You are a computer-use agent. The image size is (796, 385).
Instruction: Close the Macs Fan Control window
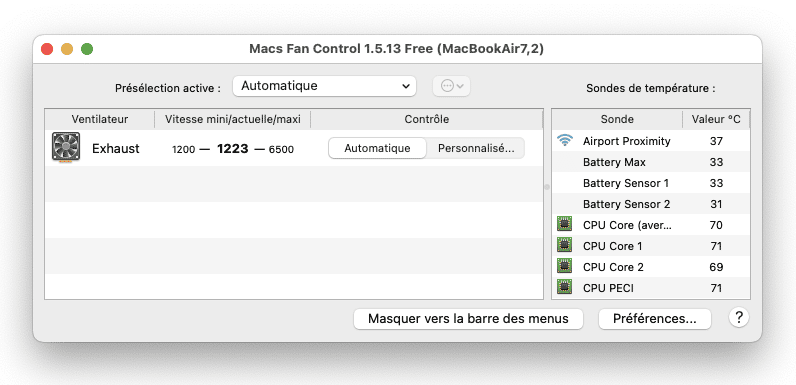(x=47, y=49)
